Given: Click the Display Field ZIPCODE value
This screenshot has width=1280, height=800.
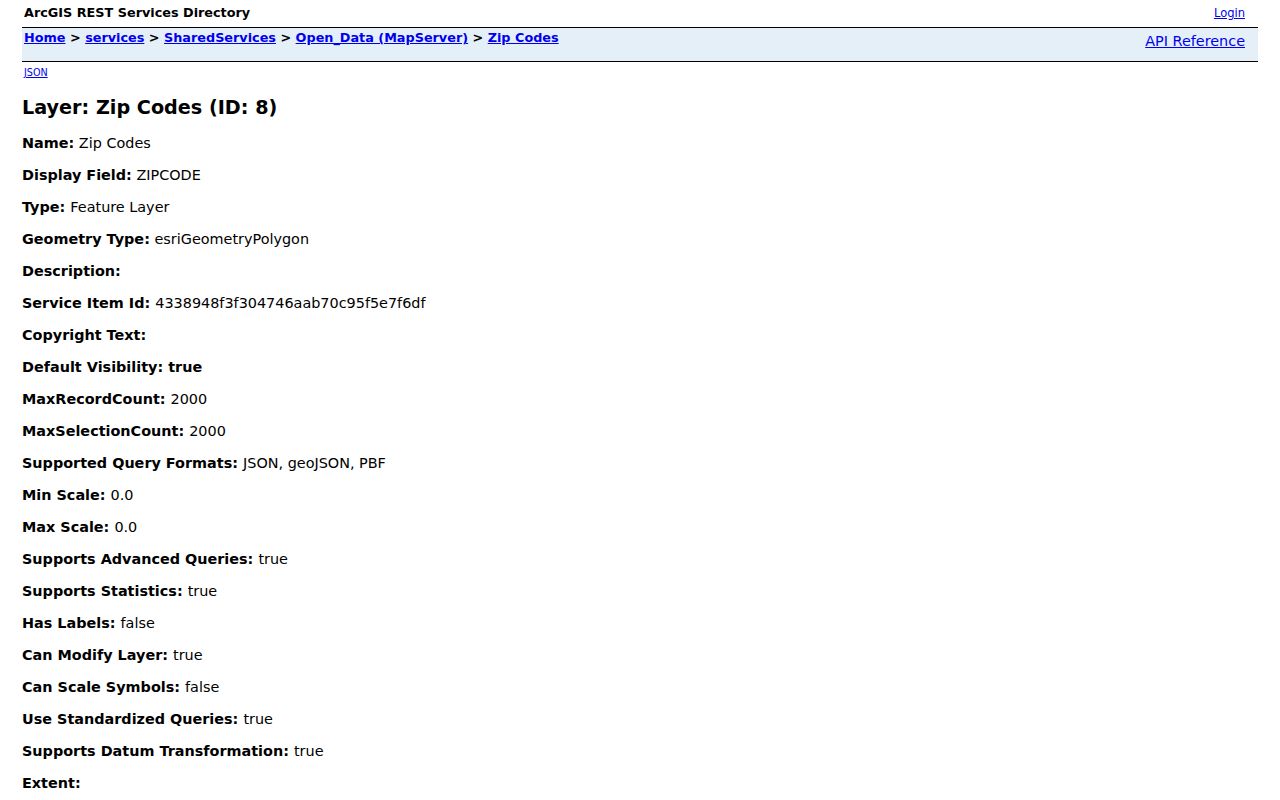Looking at the screenshot, I should pos(168,175).
